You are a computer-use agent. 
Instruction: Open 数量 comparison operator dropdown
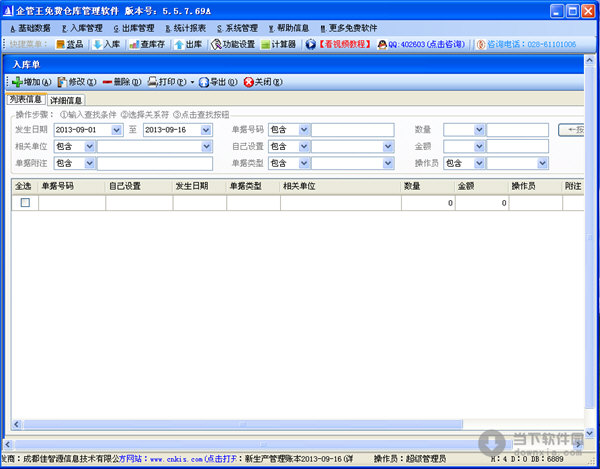pos(479,130)
